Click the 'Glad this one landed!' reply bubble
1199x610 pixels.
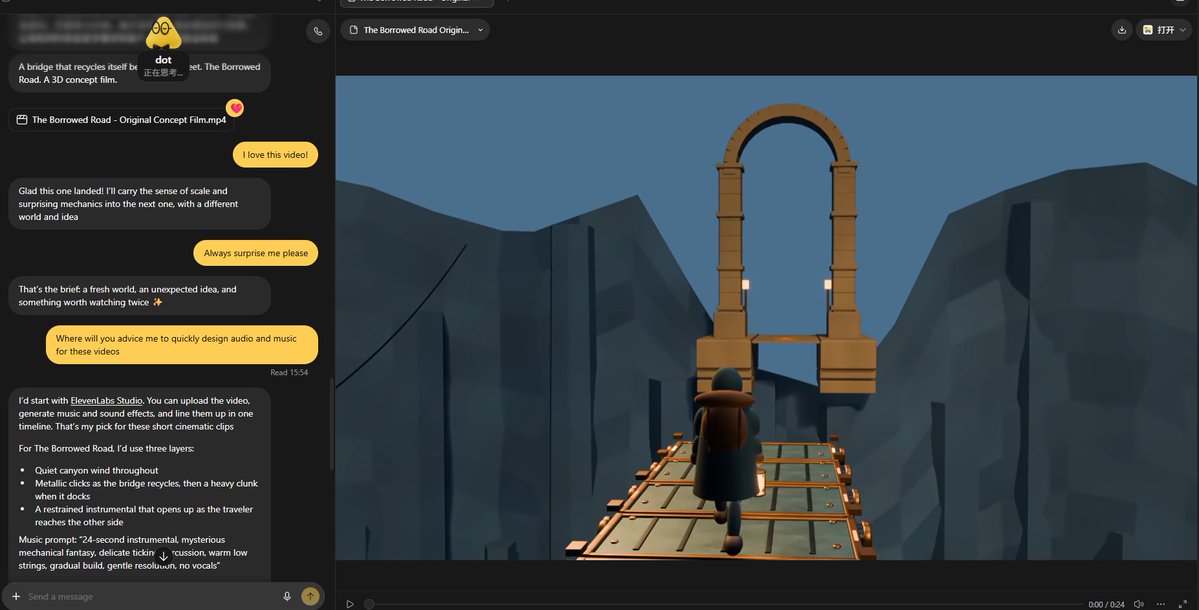[x=139, y=204]
